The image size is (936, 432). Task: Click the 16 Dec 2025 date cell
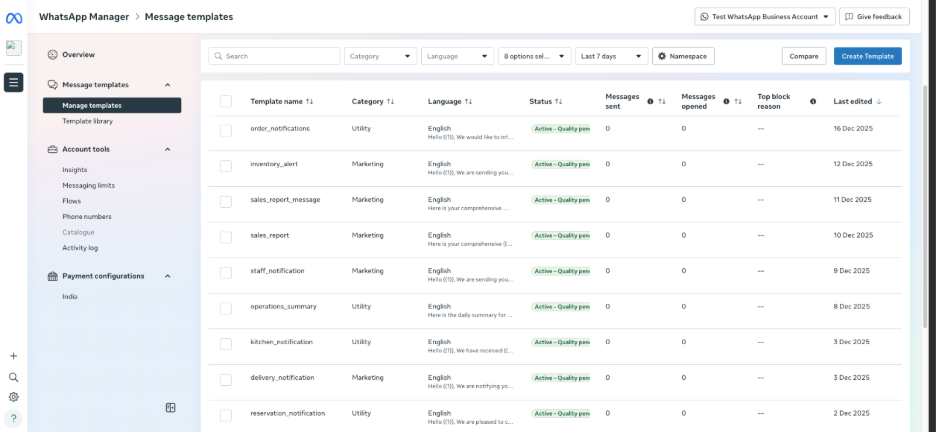pos(853,128)
